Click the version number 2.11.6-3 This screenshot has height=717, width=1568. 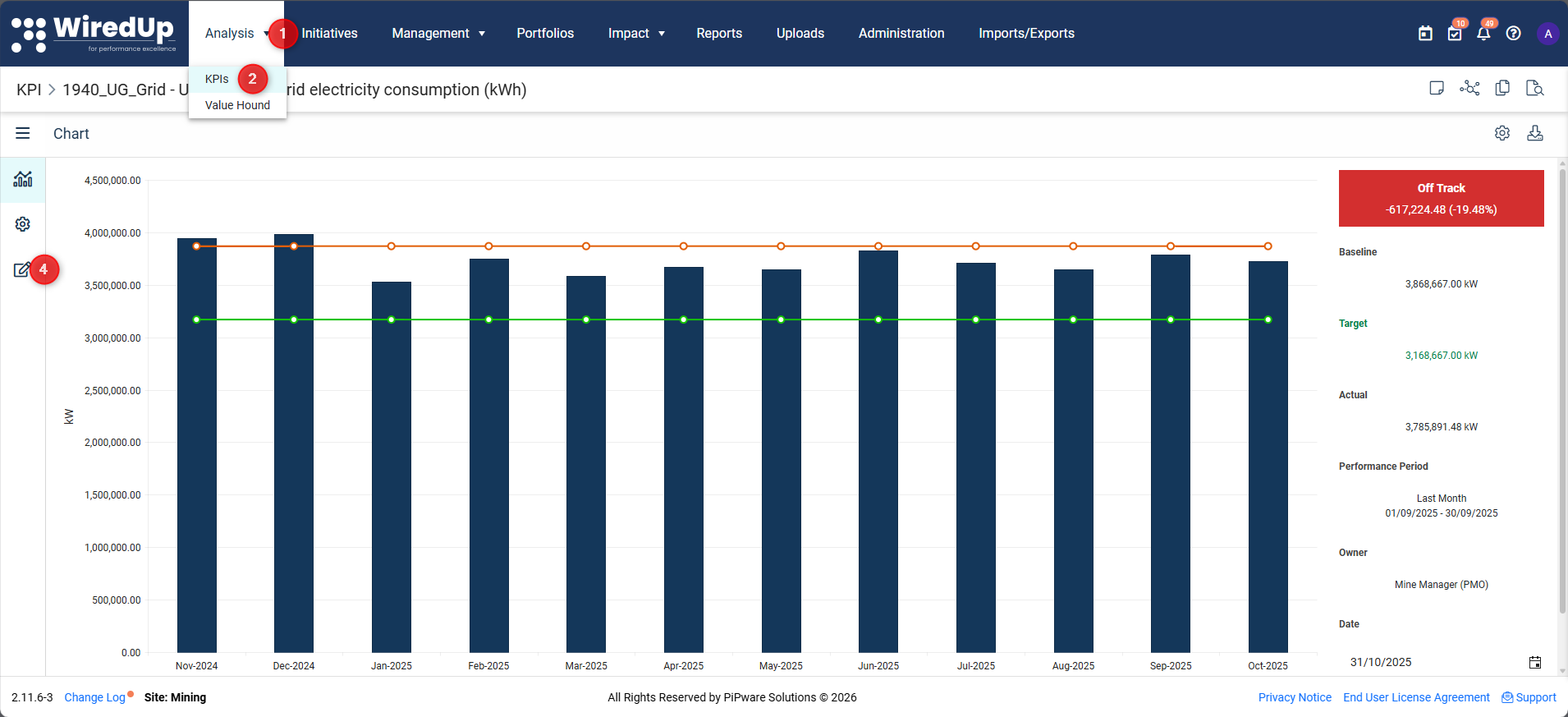pos(32,697)
